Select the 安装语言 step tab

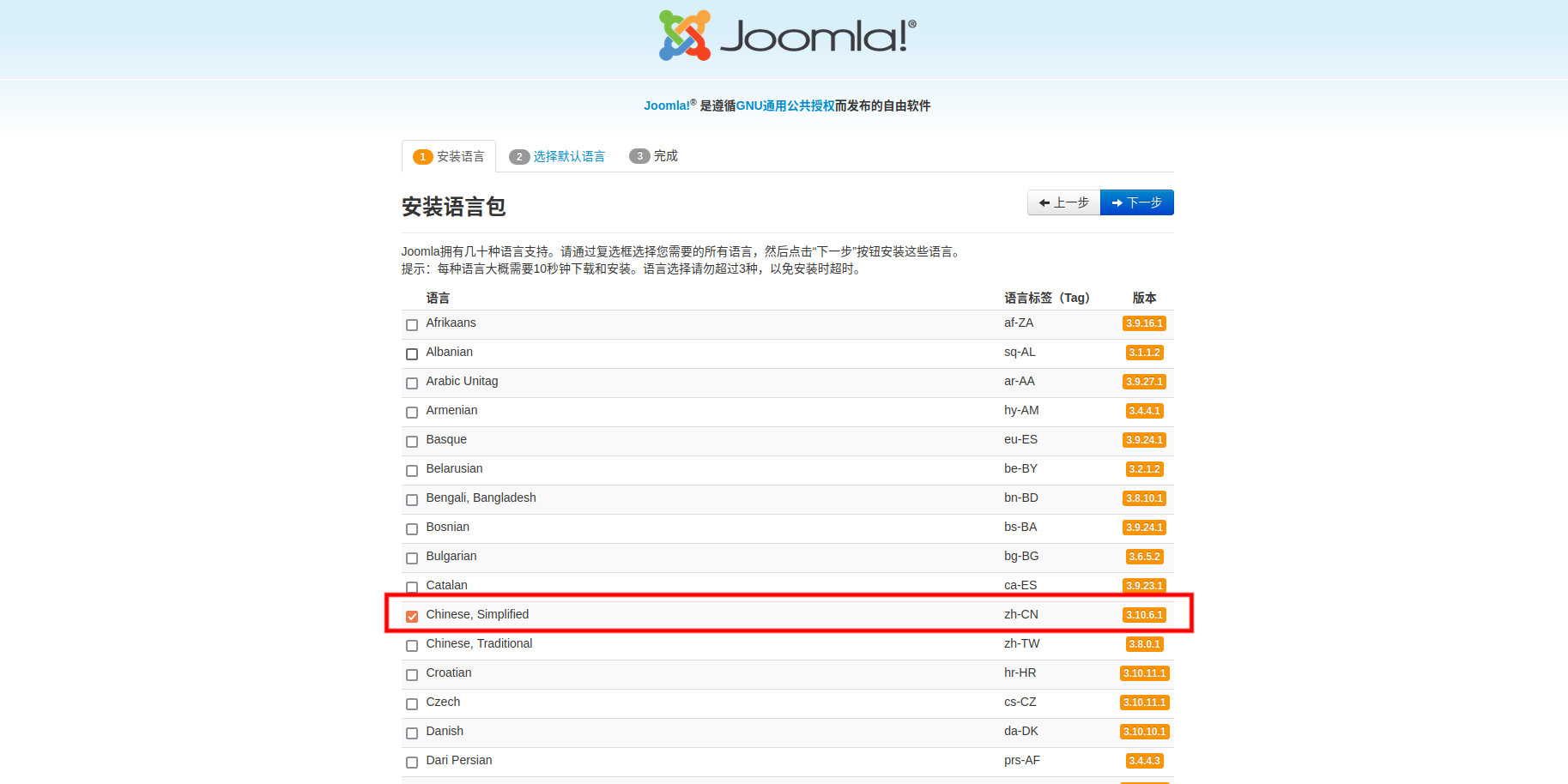pyautogui.click(x=449, y=156)
